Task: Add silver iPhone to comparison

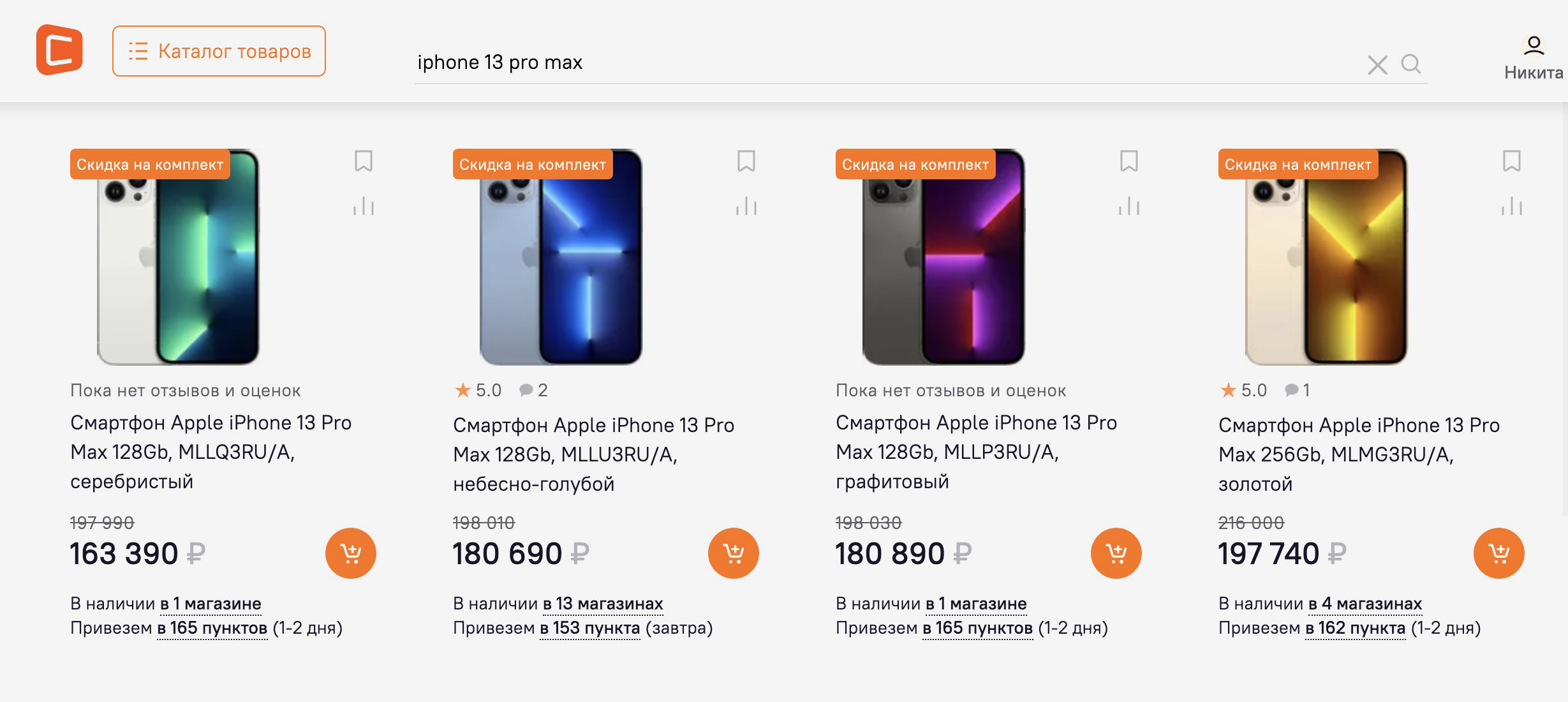Action: (364, 206)
